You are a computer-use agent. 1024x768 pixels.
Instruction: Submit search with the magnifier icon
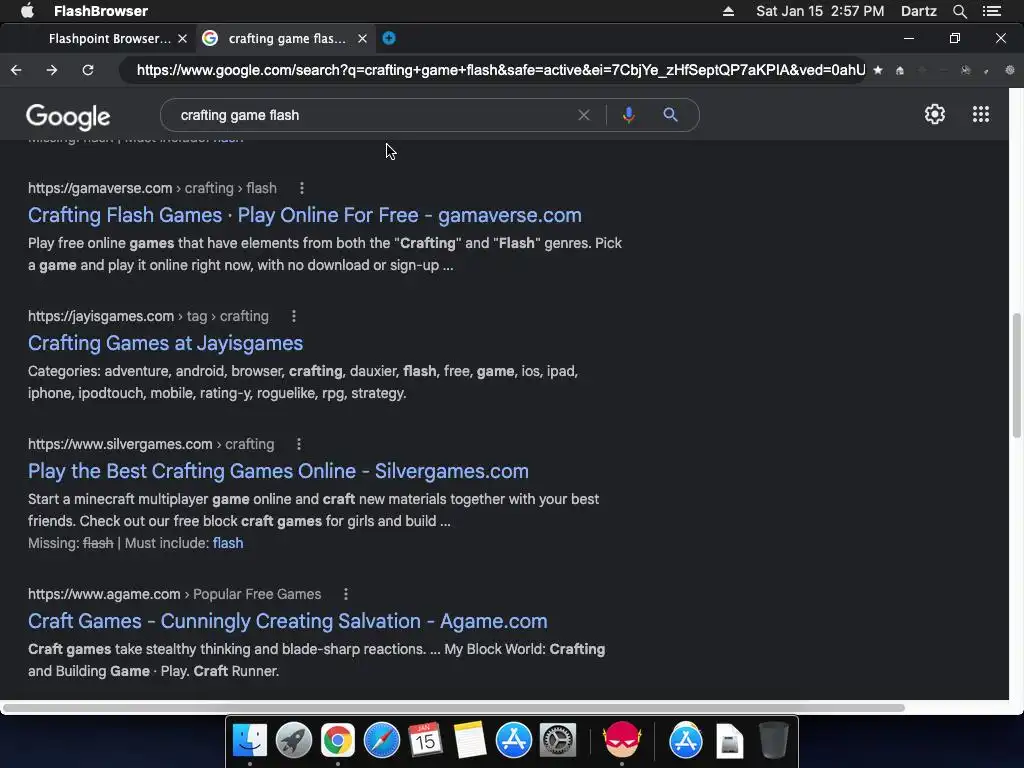(x=670, y=115)
